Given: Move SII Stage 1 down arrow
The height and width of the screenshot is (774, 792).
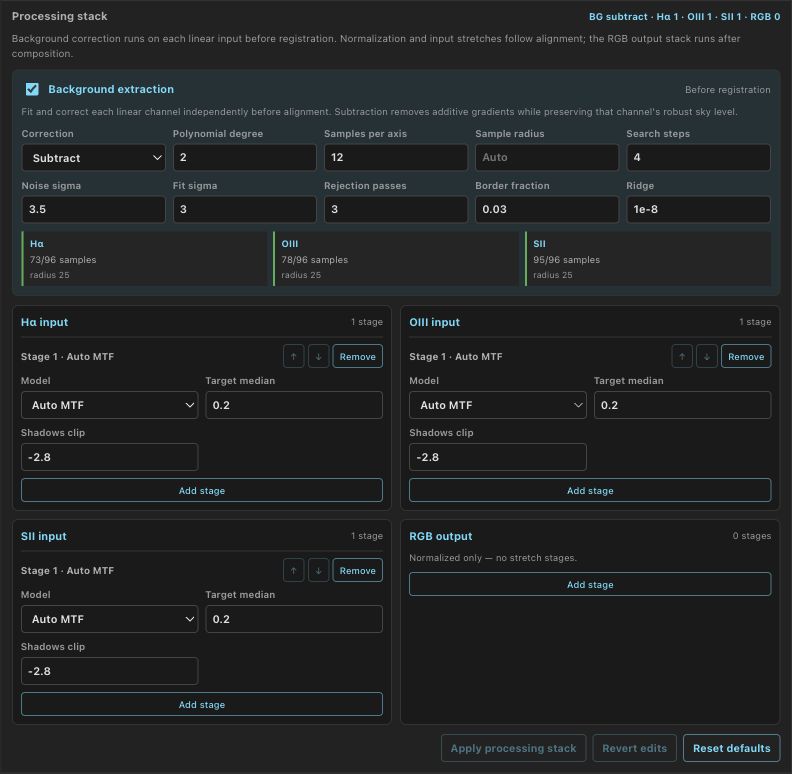Looking at the screenshot, I should click(319, 570).
